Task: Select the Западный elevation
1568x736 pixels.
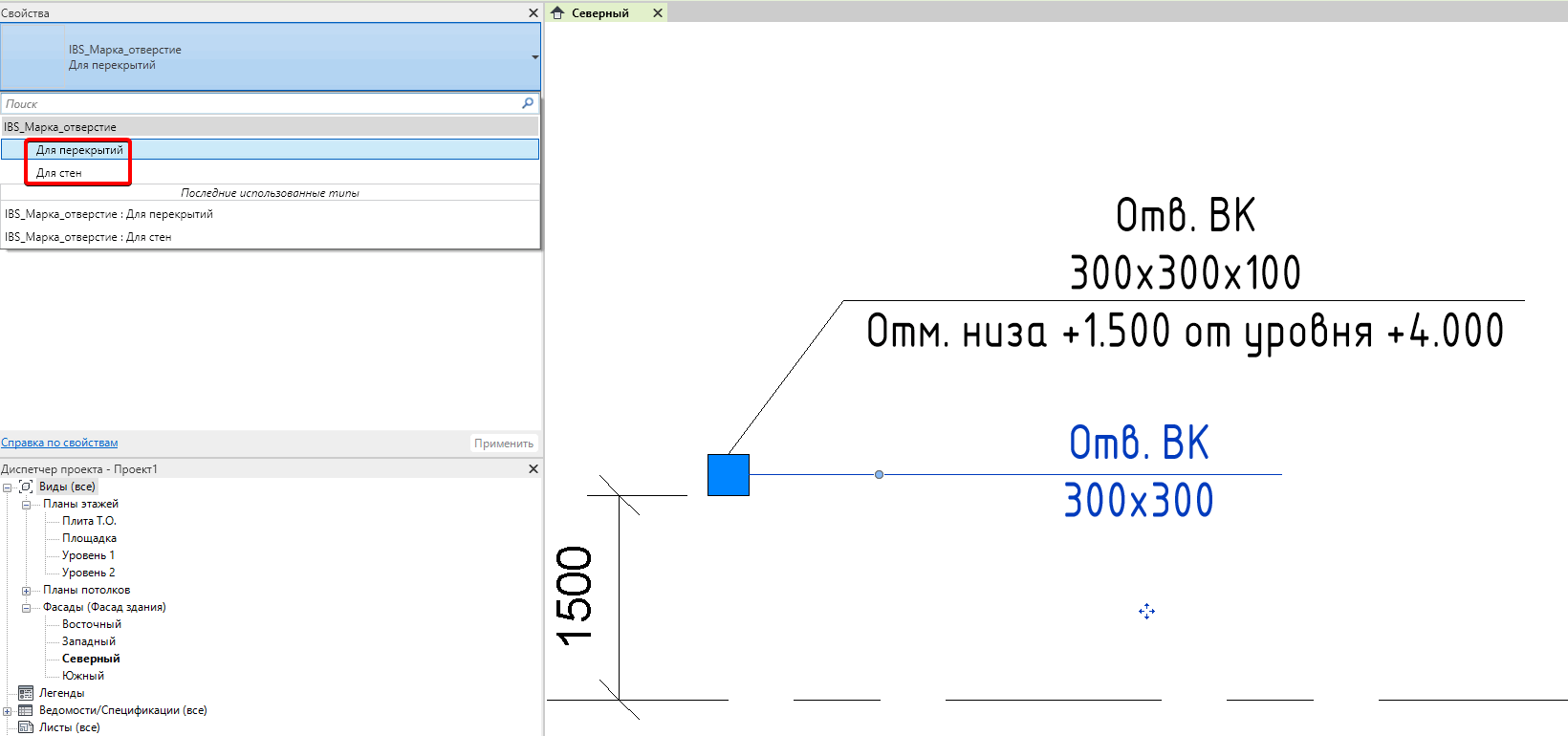Action: pyautogui.click(x=89, y=641)
